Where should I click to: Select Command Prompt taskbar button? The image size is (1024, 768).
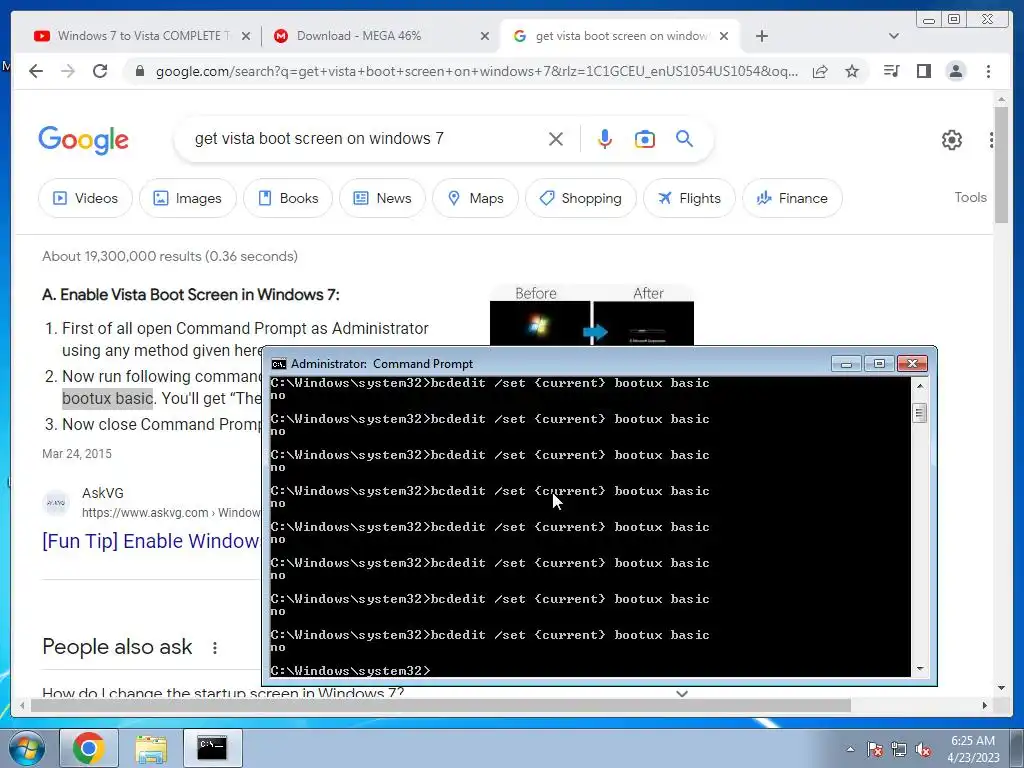(x=212, y=748)
